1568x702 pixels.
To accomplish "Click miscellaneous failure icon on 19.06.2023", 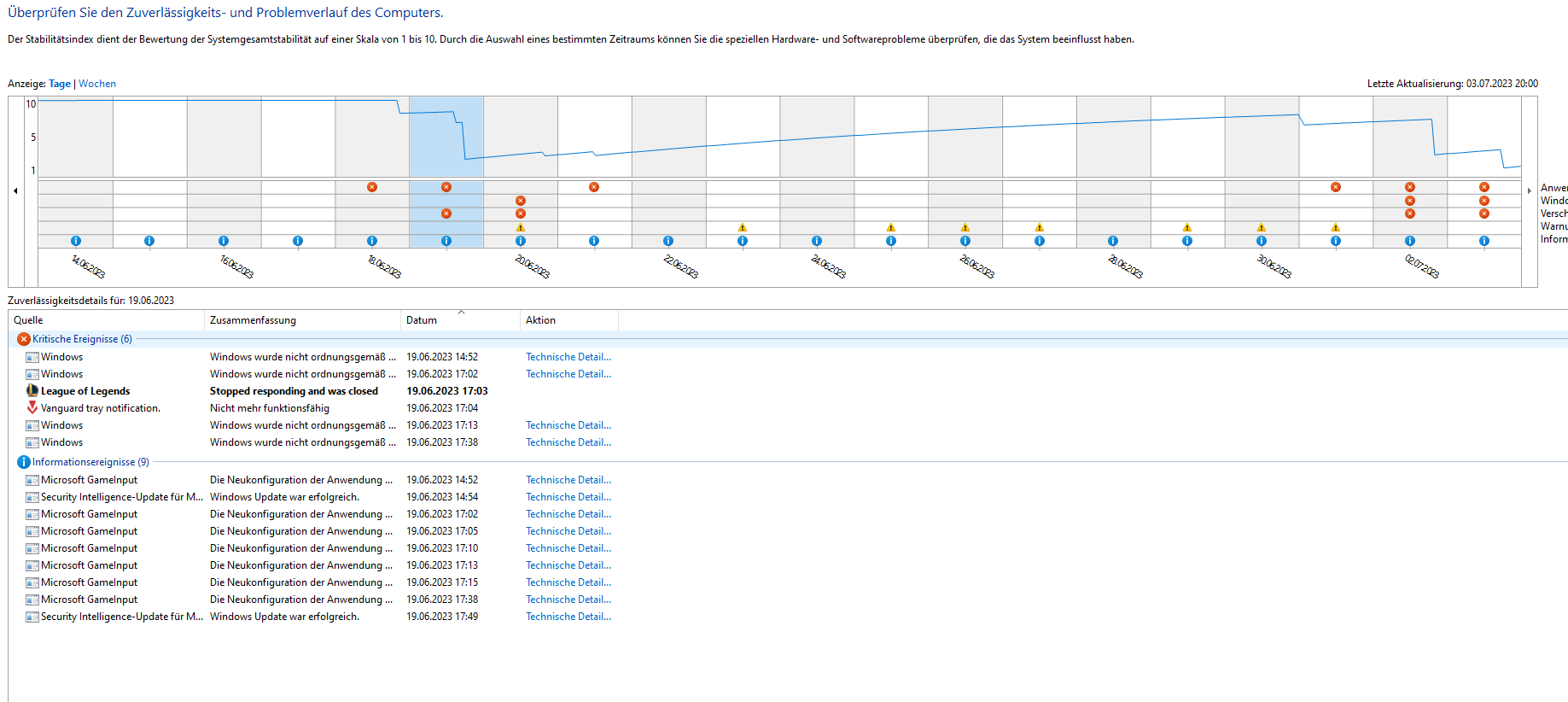I will pyautogui.click(x=446, y=214).
